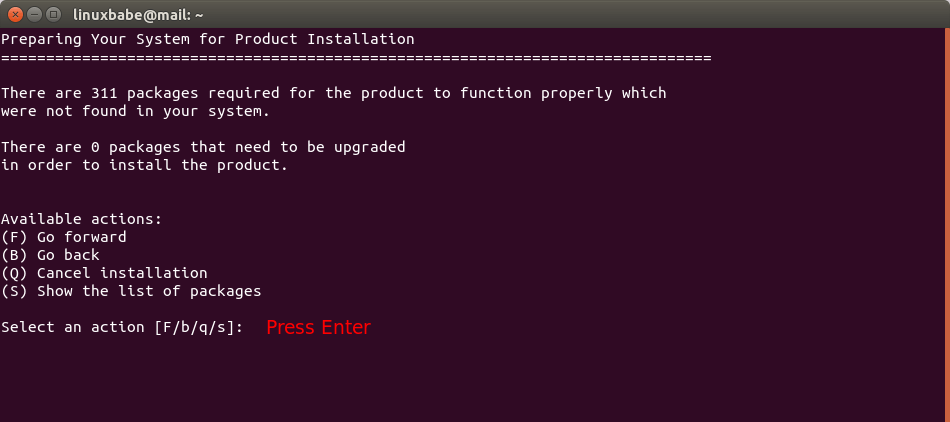The width and height of the screenshot is (950, 422).
Task: Click 'were not found in your system' line
Action: coord(135,111)
